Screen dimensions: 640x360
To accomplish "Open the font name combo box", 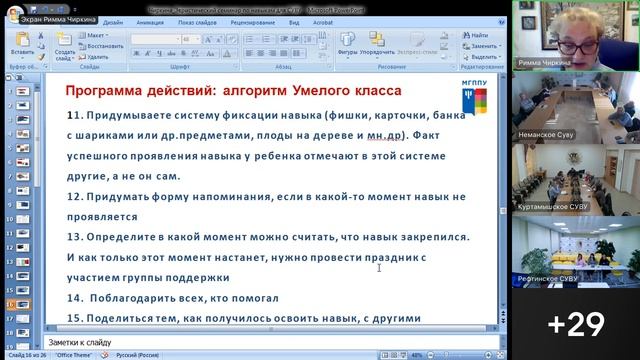I will pyautogui.click(x=156, y=39).
